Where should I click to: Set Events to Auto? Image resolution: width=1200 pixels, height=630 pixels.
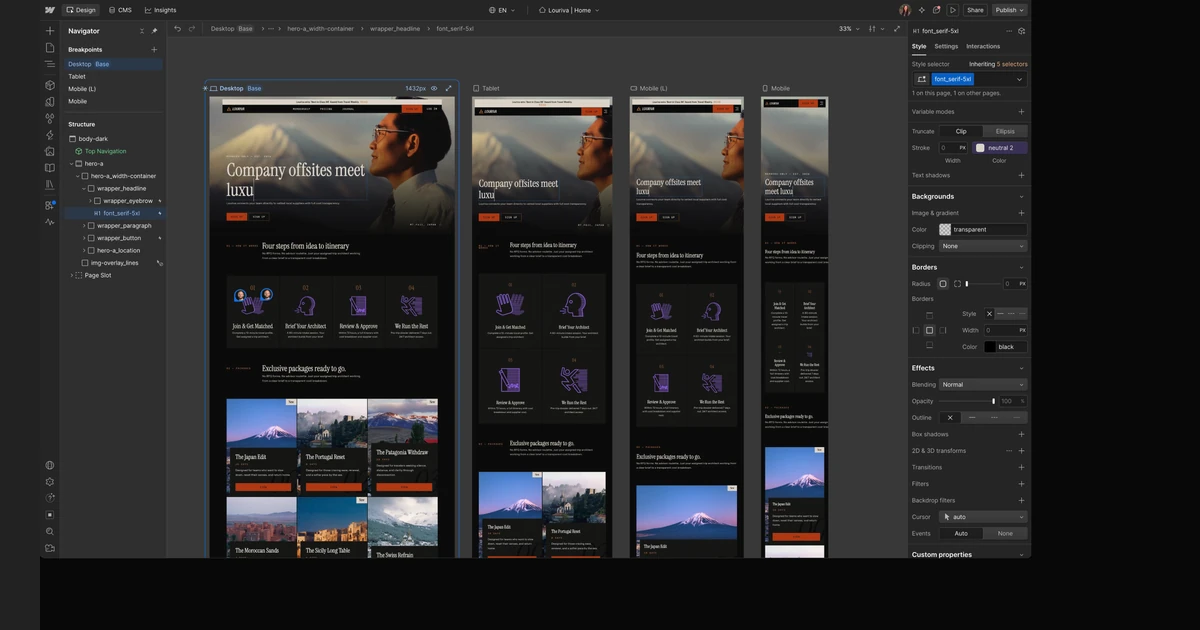pyautogui.click(x=961, y=533)
